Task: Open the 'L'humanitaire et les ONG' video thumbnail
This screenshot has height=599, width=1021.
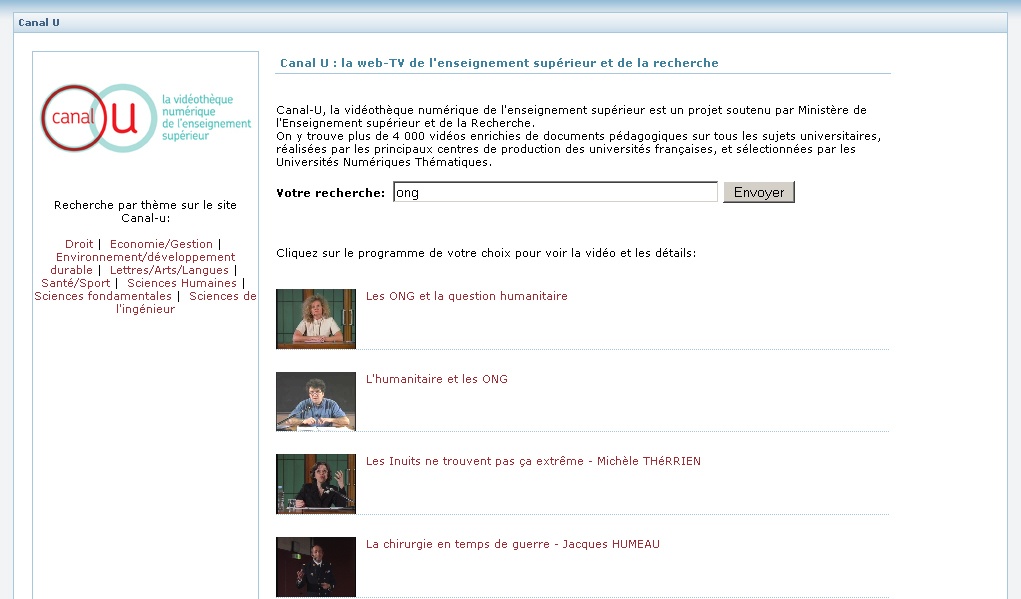Action: (x=316, y=401)
